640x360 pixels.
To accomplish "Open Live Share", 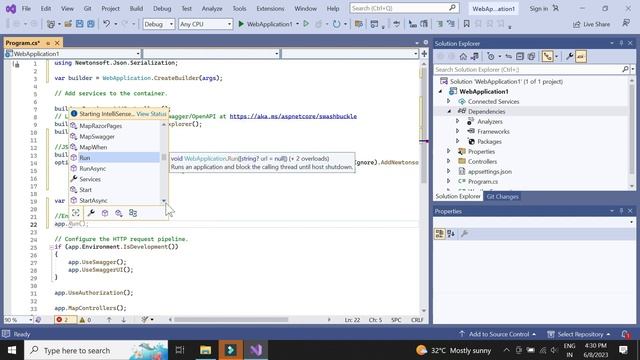I will coord(591,24).
